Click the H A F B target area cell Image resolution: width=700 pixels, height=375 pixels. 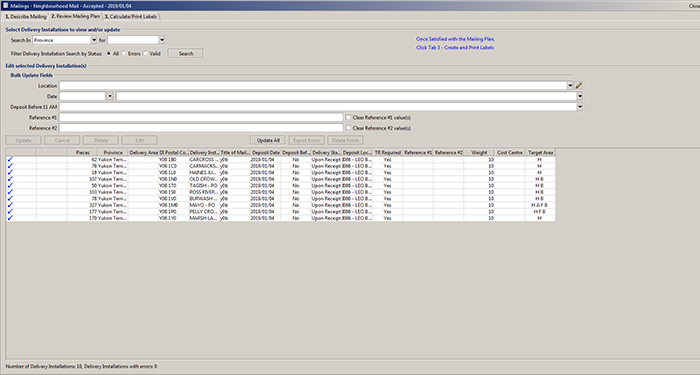[540, 205]
